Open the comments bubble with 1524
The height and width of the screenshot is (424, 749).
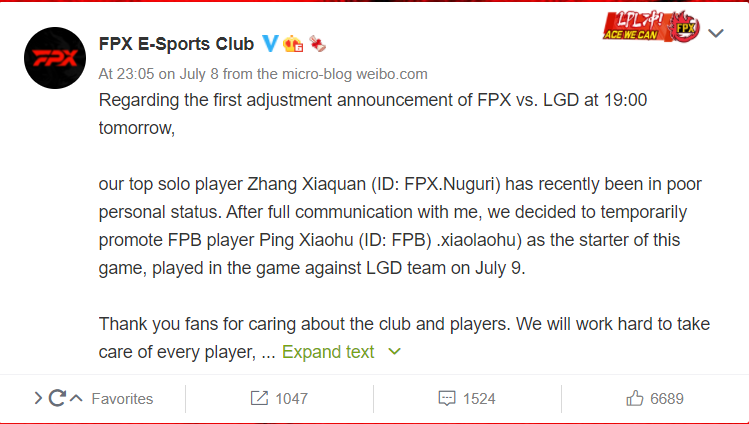click(x=467, y=399)
